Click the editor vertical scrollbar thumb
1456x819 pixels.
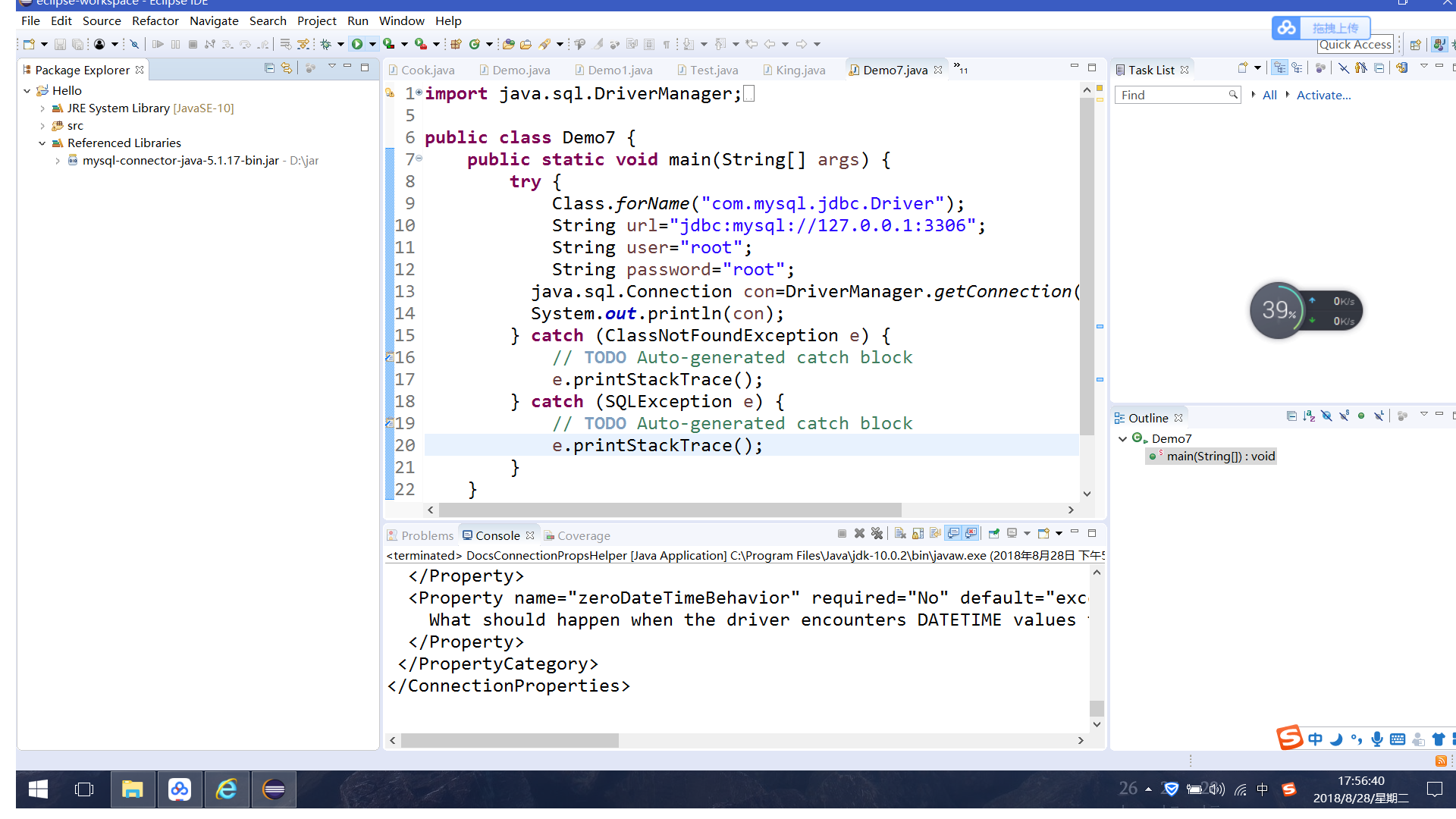coord(1087,265)
